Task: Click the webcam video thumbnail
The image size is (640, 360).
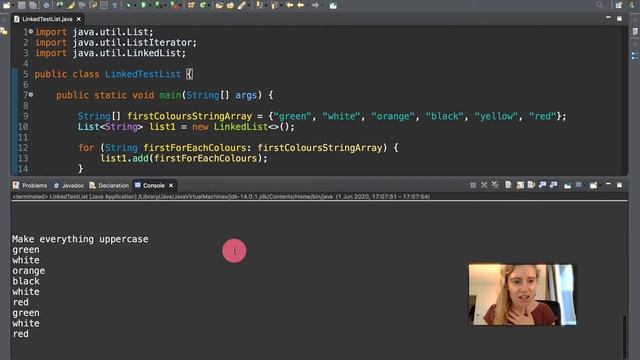Action: (x=522, y=294)
